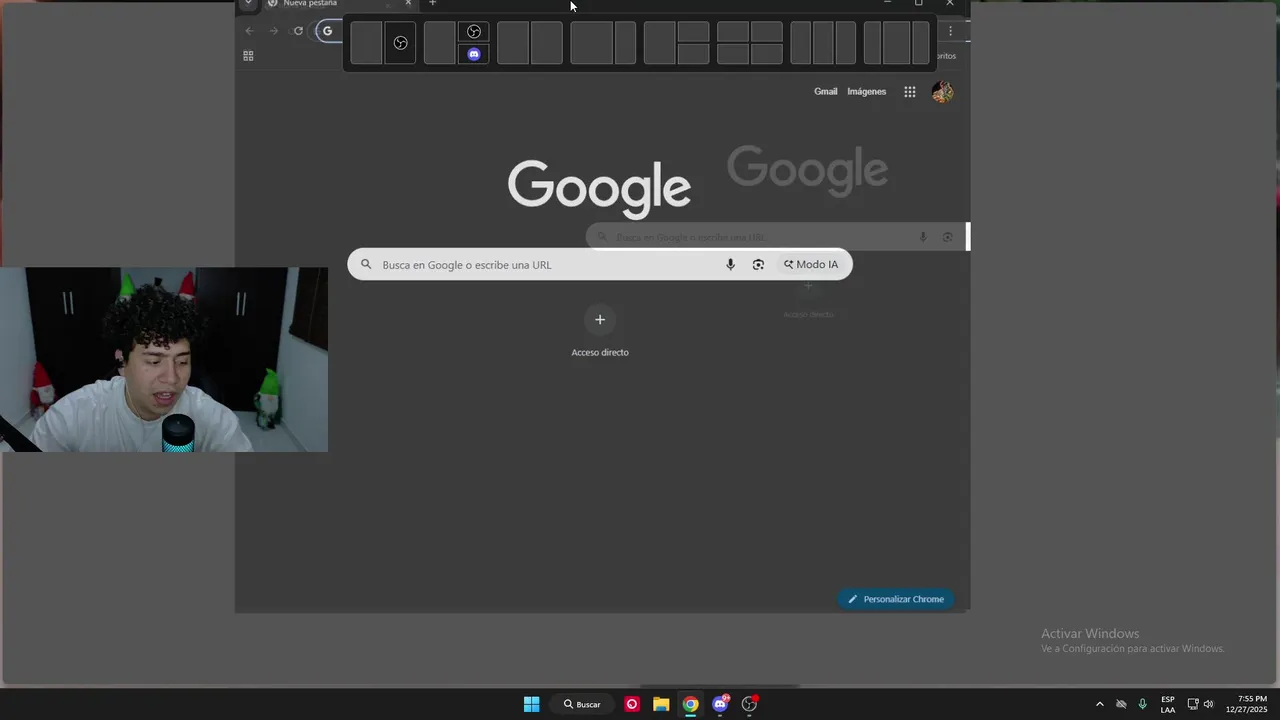
Task: Click the Google icon in the address bar
Action: [x=327, y=31]
